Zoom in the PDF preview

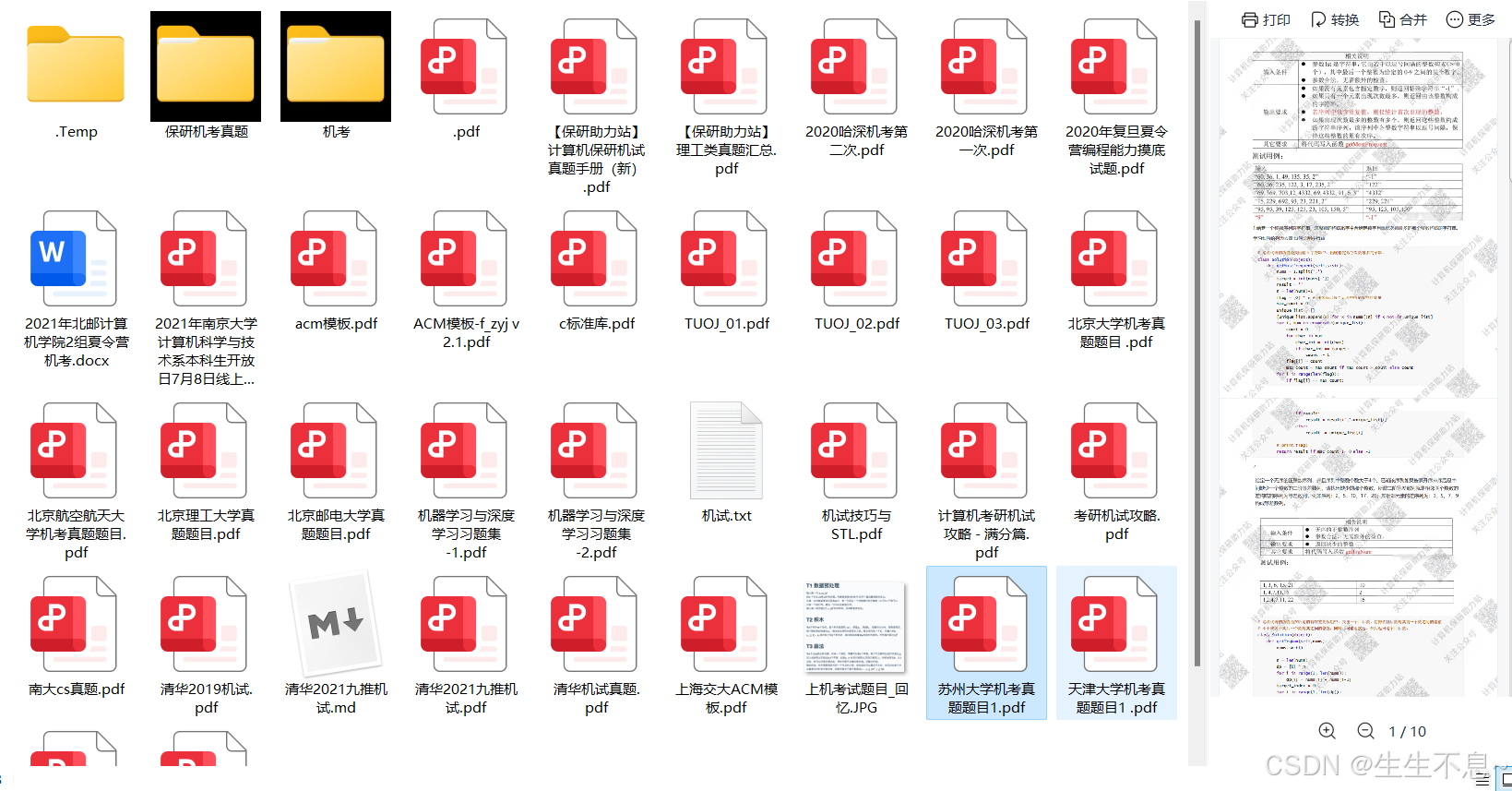click(x=1327, y=731)
